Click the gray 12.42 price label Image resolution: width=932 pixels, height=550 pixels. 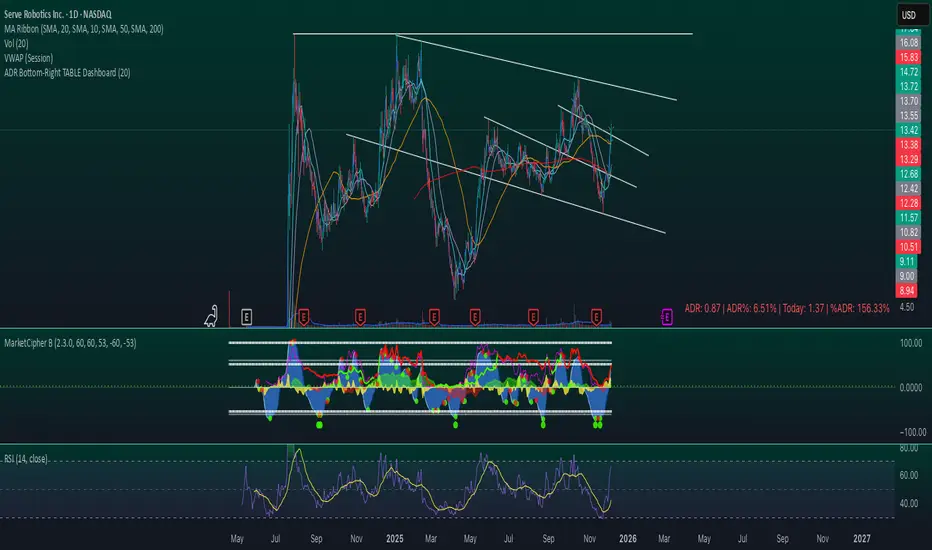click(x=908, y=188)
